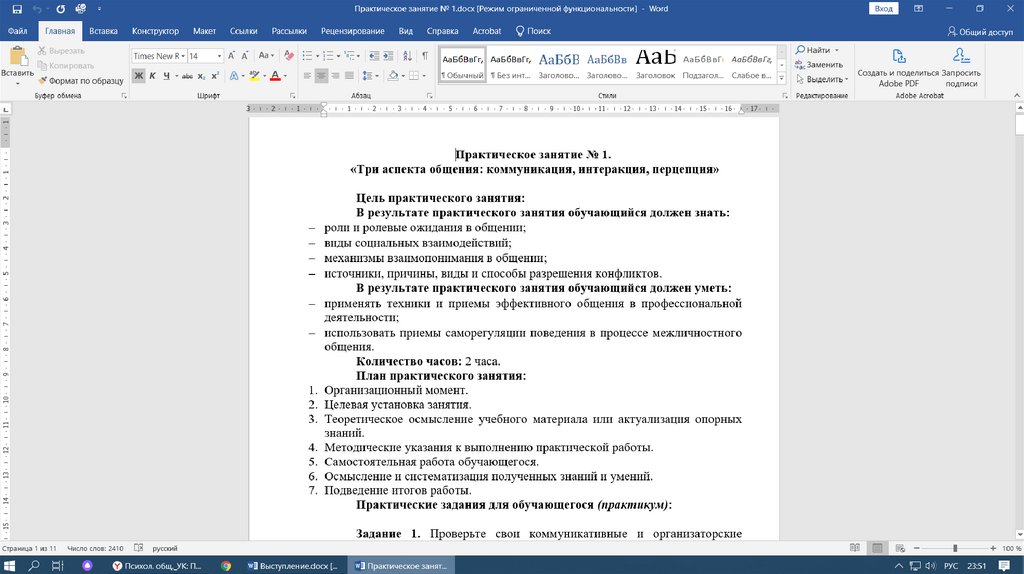Click the Format Painter (Формат по образцу) button
Screen dimensions: 1024x574
80,80
